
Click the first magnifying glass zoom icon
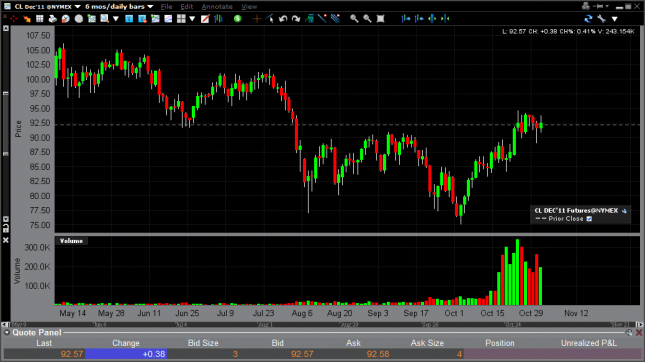pyautogui.click(x=354, y=19)
